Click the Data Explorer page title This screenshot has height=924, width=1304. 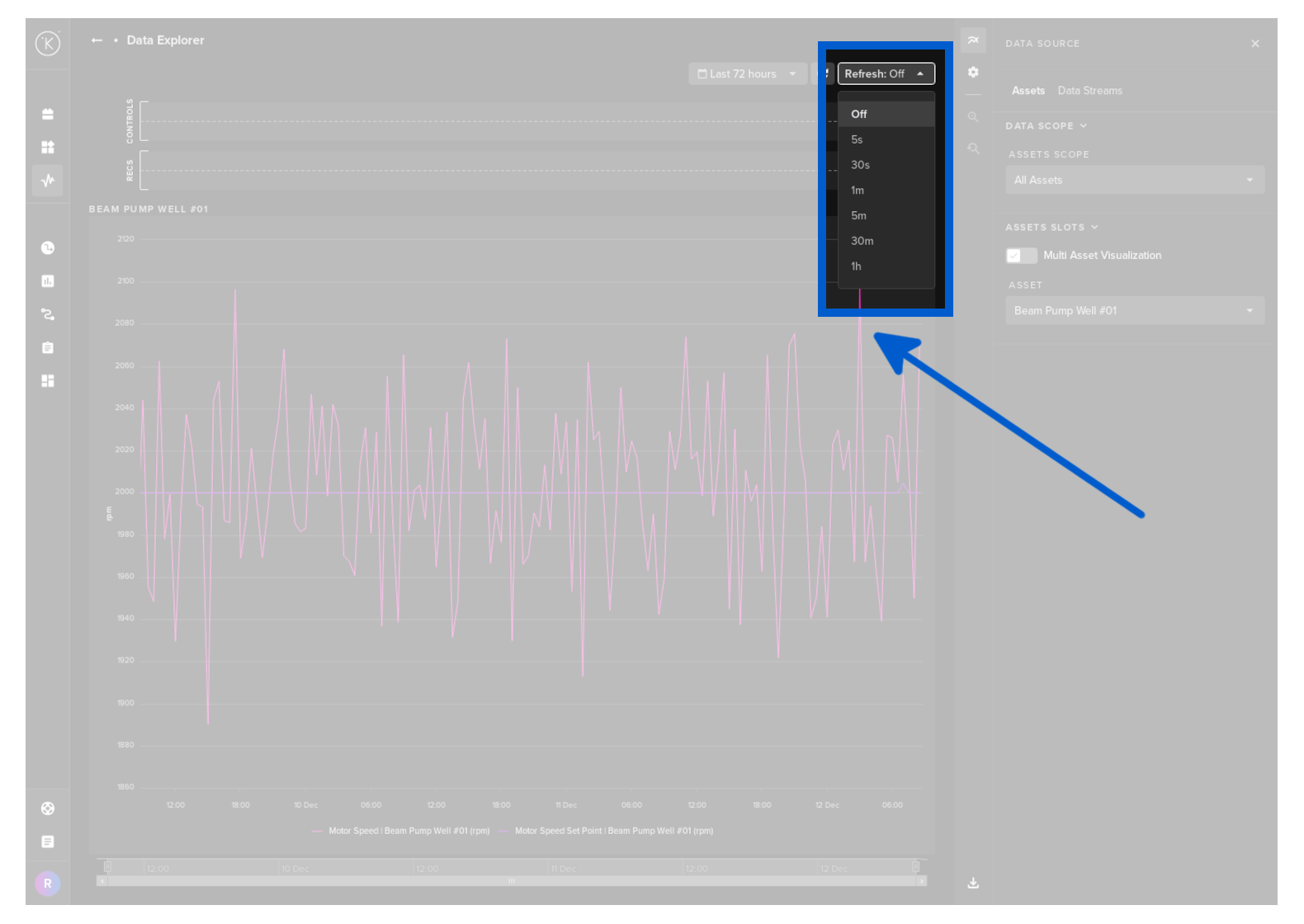pos(165,40)
